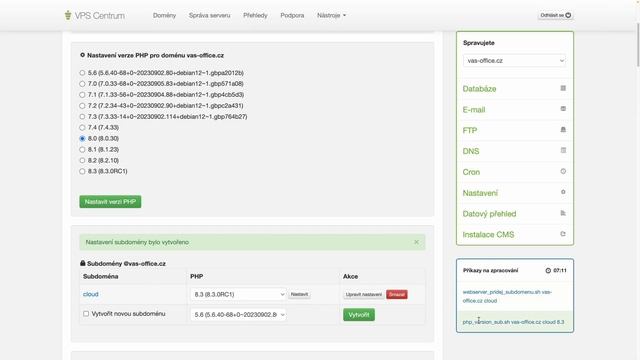Image resolution: width=640 pixels, height=360 pixels.
Task: Click the gear icon beside PHP version heading
Action: [x=82, y=55]
